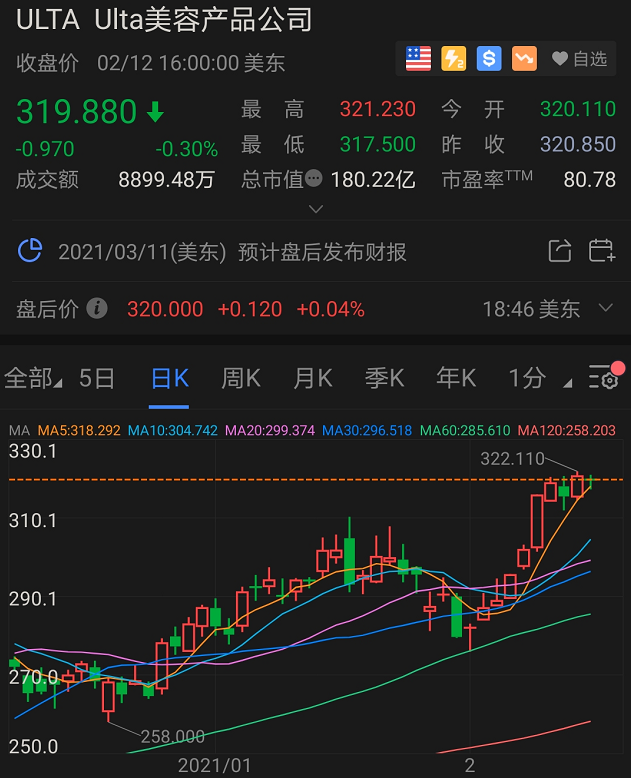This screenshot has width=631, height=778.
Task: Click the MA5 indicator label
Action: pyautogui.click(x=79, y=431)
